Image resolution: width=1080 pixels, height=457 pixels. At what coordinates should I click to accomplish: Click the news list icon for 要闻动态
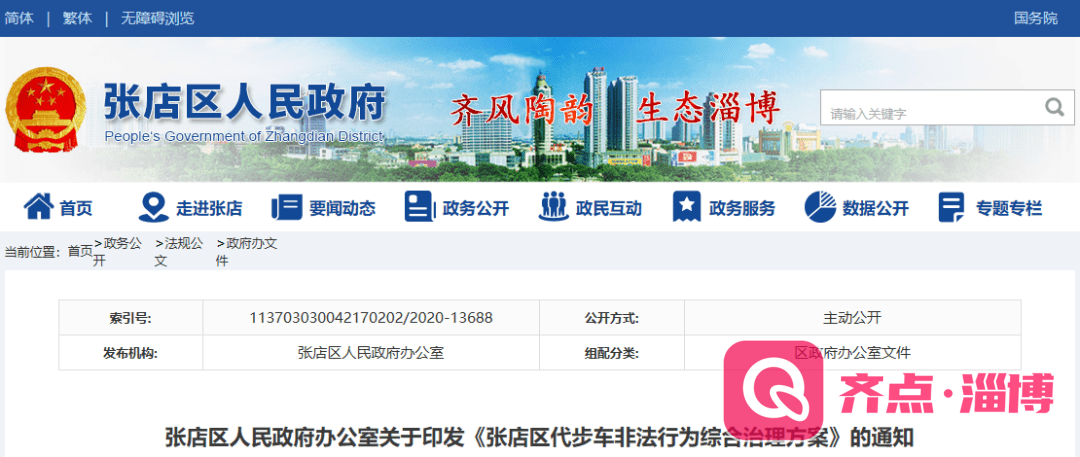[286, 207]
